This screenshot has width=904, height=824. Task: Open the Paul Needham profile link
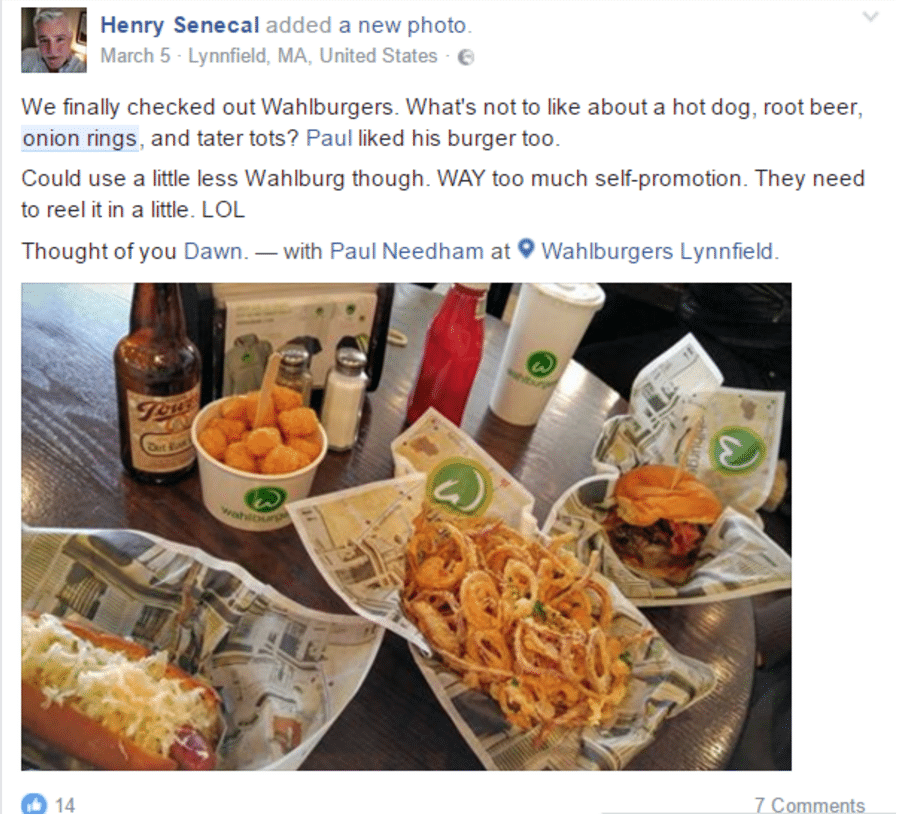click(x=406, y=251)
